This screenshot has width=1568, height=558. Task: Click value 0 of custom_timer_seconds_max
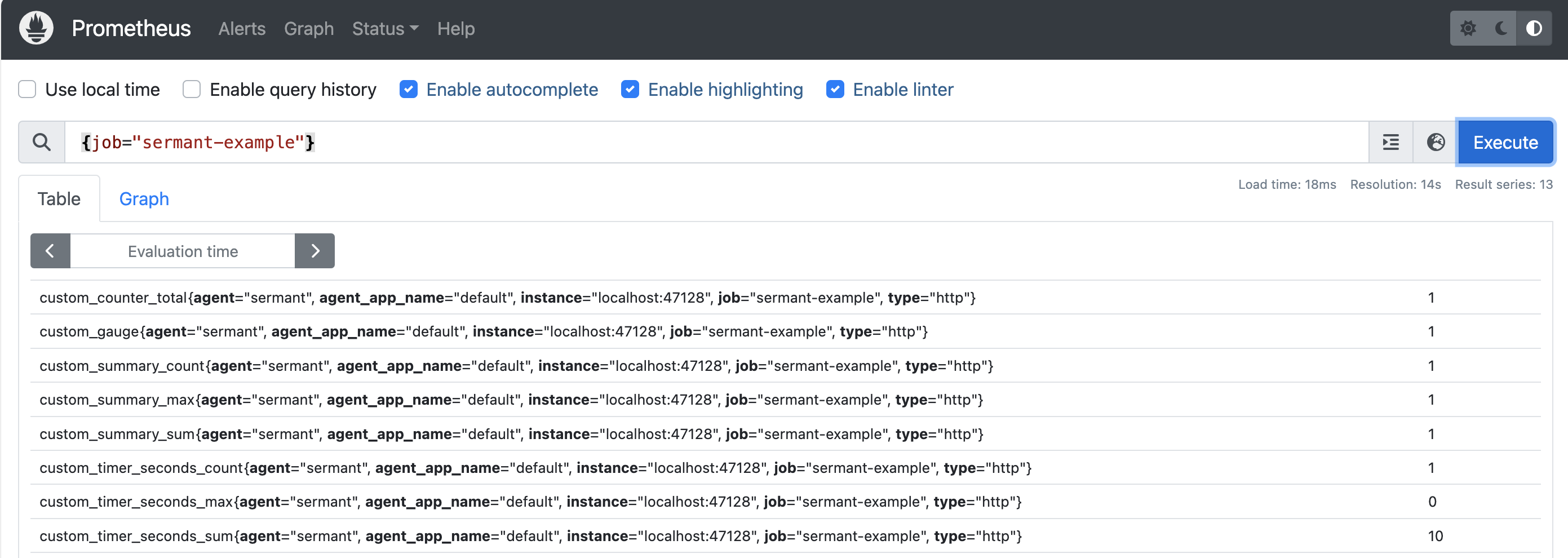1432,502
